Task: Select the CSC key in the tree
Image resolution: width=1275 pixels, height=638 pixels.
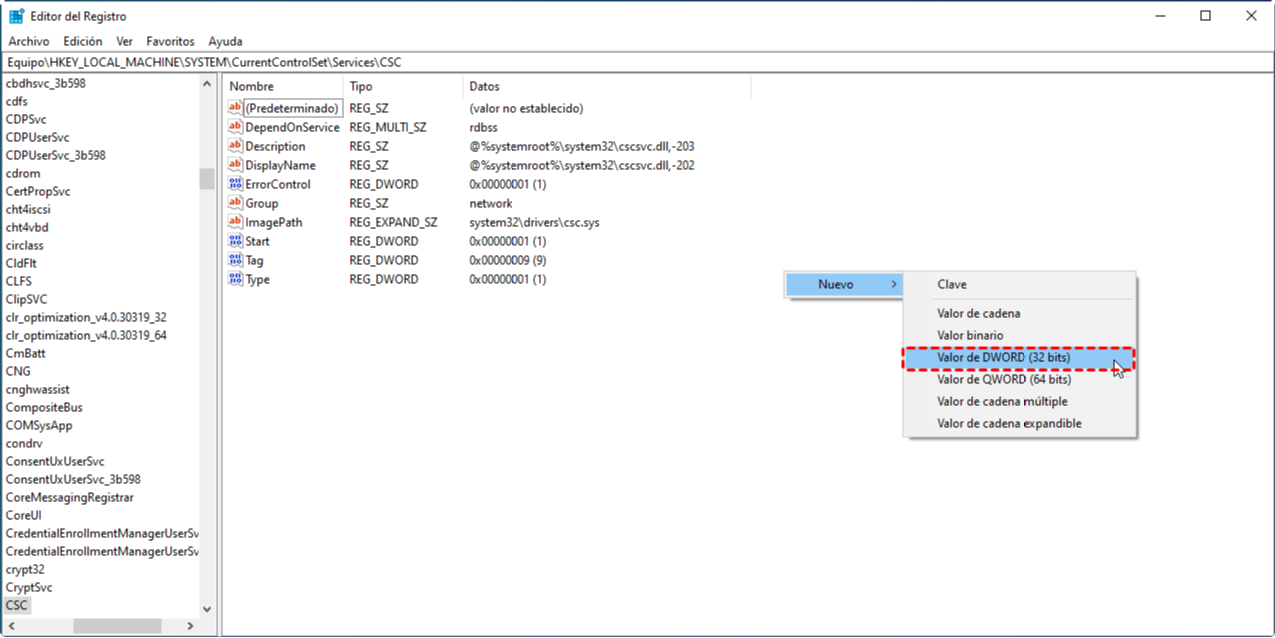Action: click(x=17, y=605)
